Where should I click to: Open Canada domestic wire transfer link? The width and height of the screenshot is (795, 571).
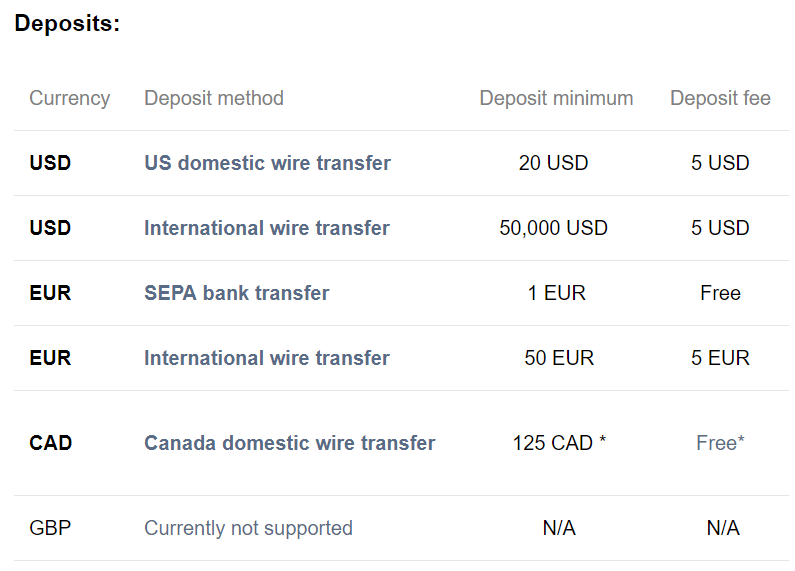pyautogui.click(x=290, y=443)
